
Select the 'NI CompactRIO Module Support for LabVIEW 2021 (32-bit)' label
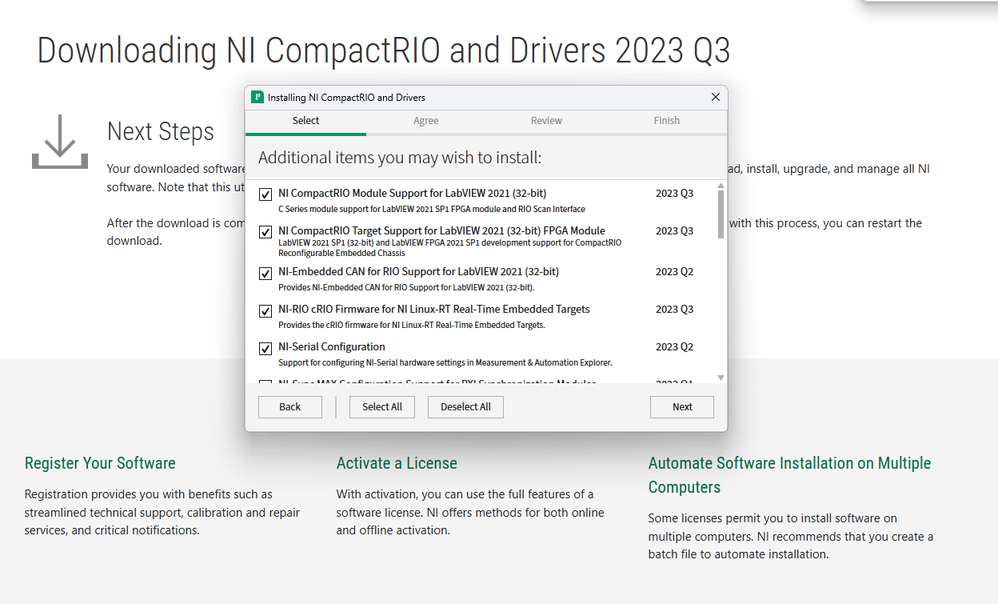point(412,193)
